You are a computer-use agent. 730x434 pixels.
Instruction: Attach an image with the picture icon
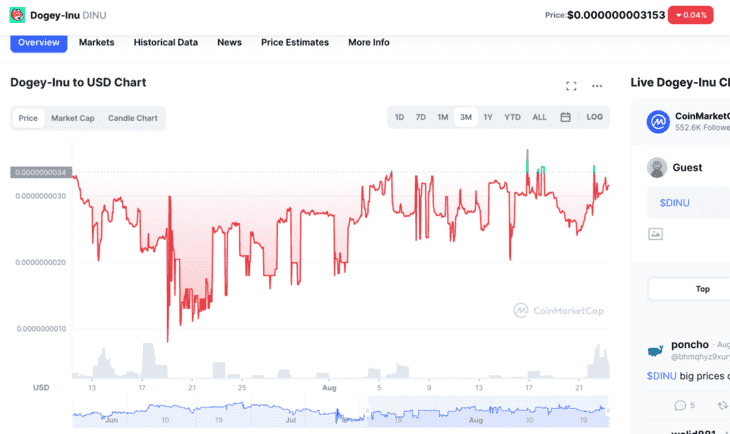coord(655,234)
